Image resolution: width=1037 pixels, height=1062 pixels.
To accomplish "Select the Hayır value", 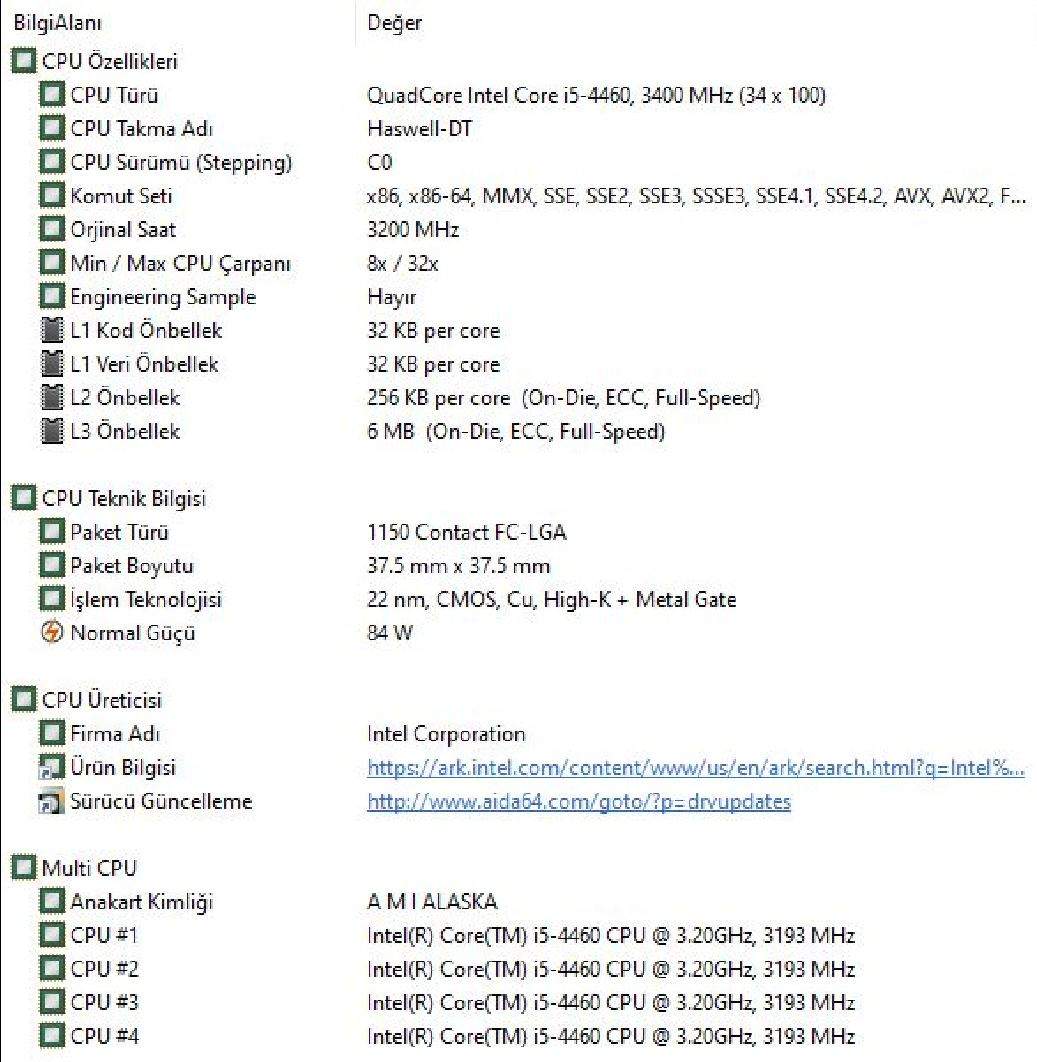I will [391, 297].
